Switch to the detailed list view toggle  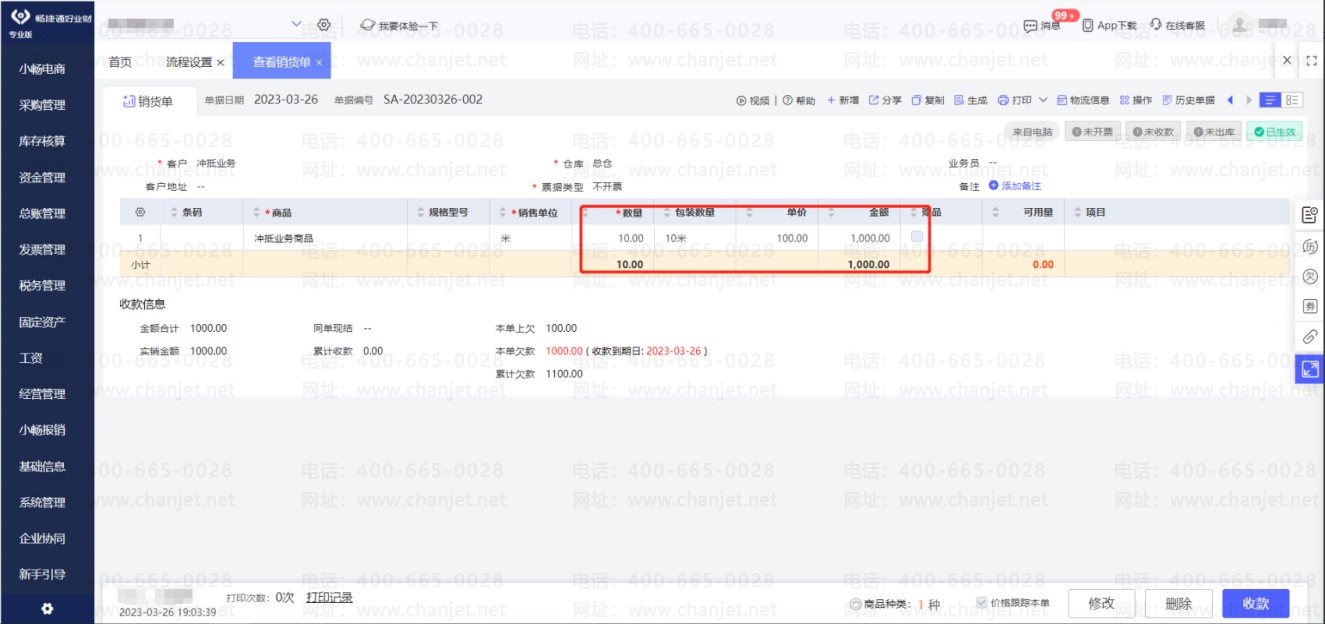pos(1293,100)
